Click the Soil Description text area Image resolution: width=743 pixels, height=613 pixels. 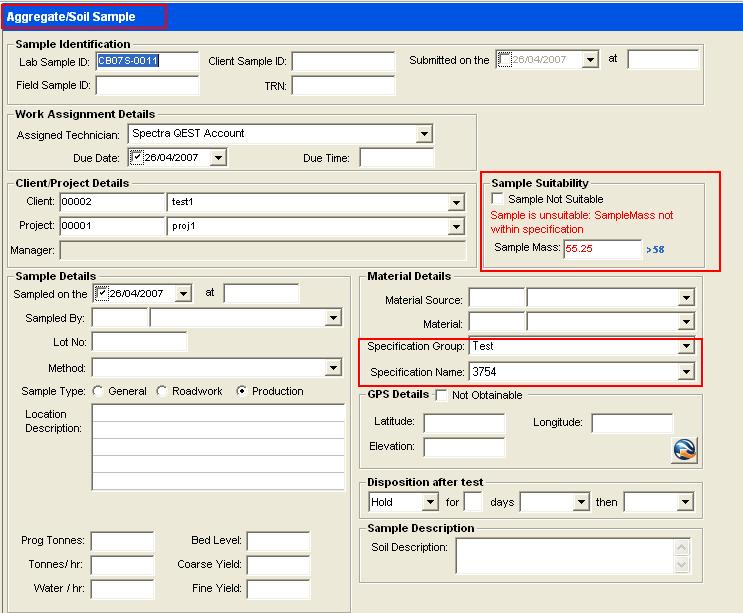(x=565, y=557)
